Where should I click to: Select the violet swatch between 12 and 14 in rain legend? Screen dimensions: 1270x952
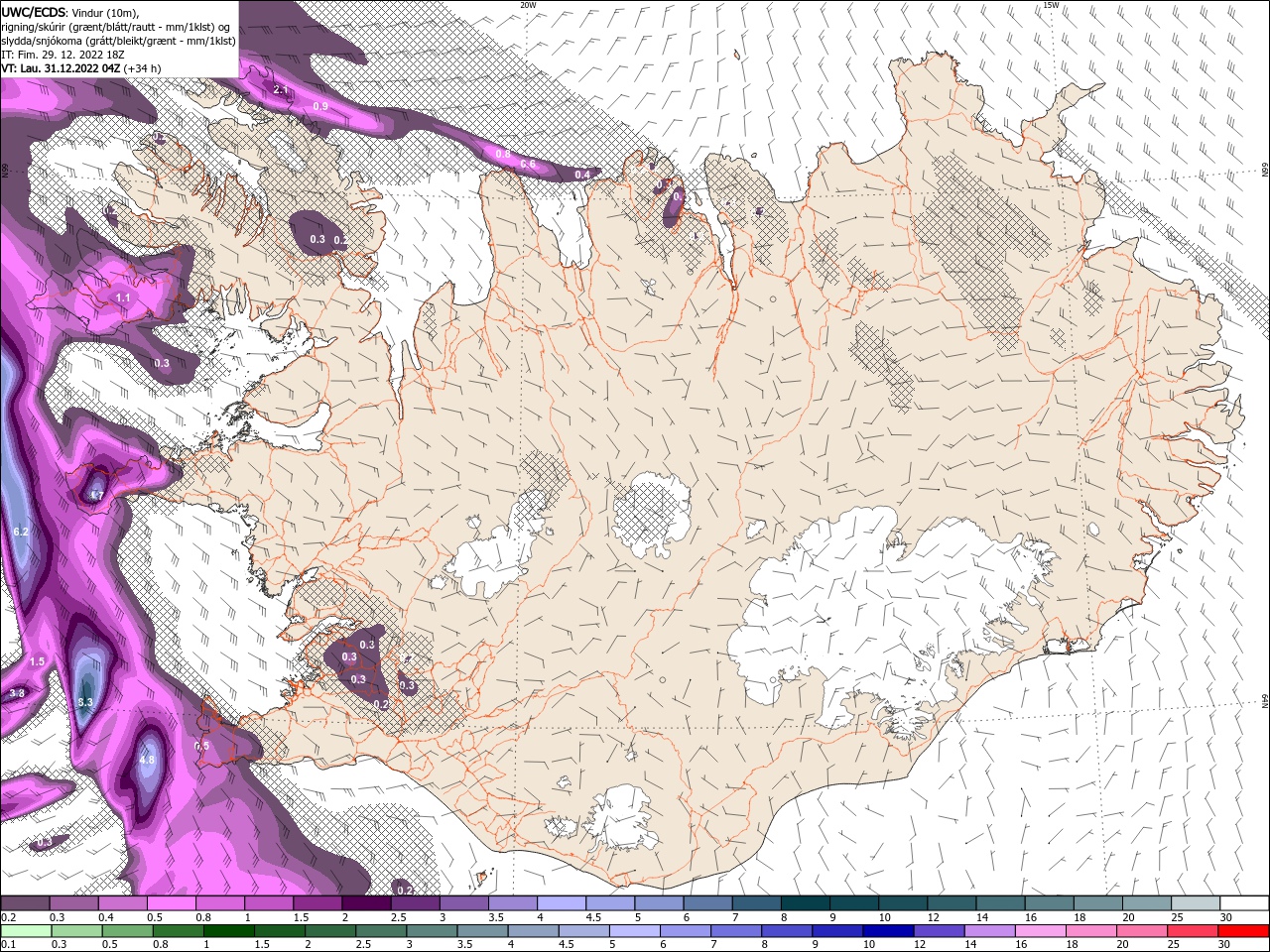click(x=938, y=931)
